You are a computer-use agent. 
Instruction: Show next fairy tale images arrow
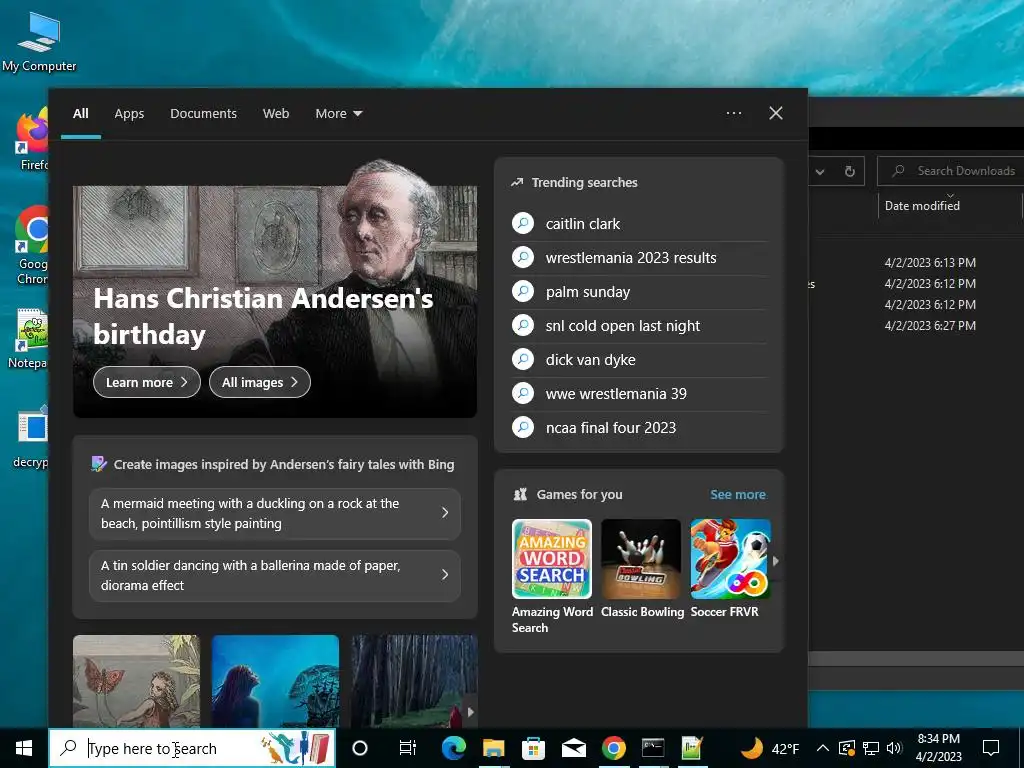click(470, 712)
